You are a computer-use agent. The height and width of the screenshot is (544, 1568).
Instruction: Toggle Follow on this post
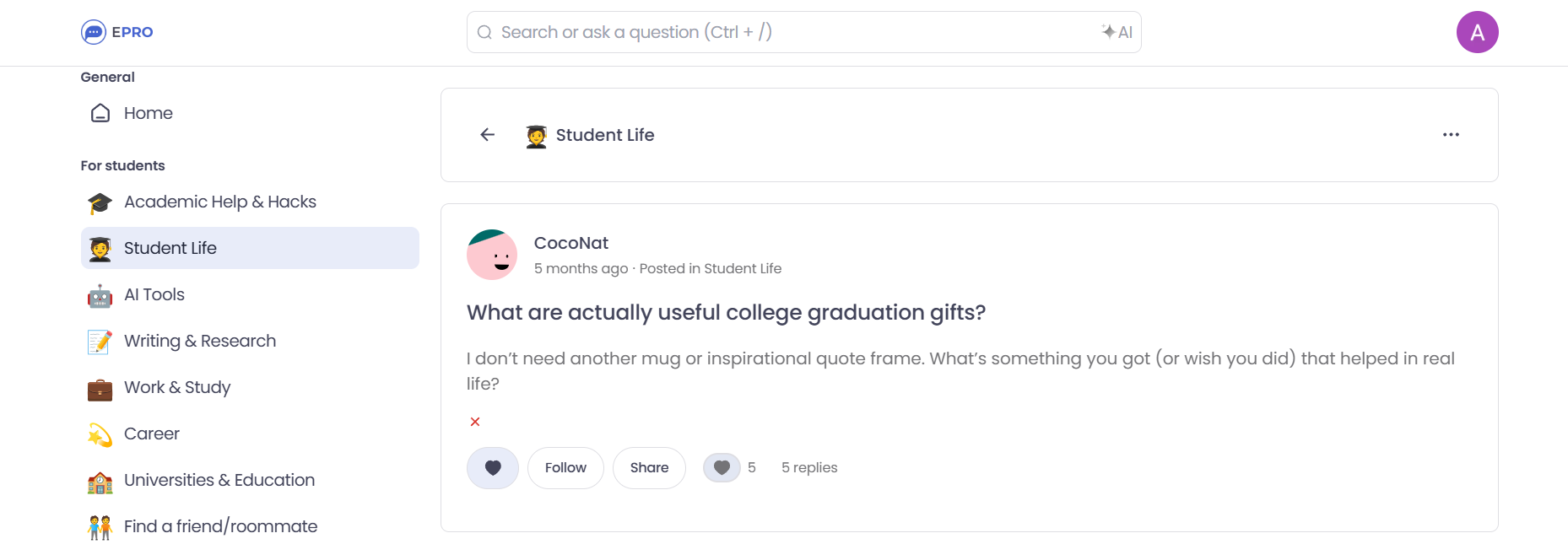[565, 467]
